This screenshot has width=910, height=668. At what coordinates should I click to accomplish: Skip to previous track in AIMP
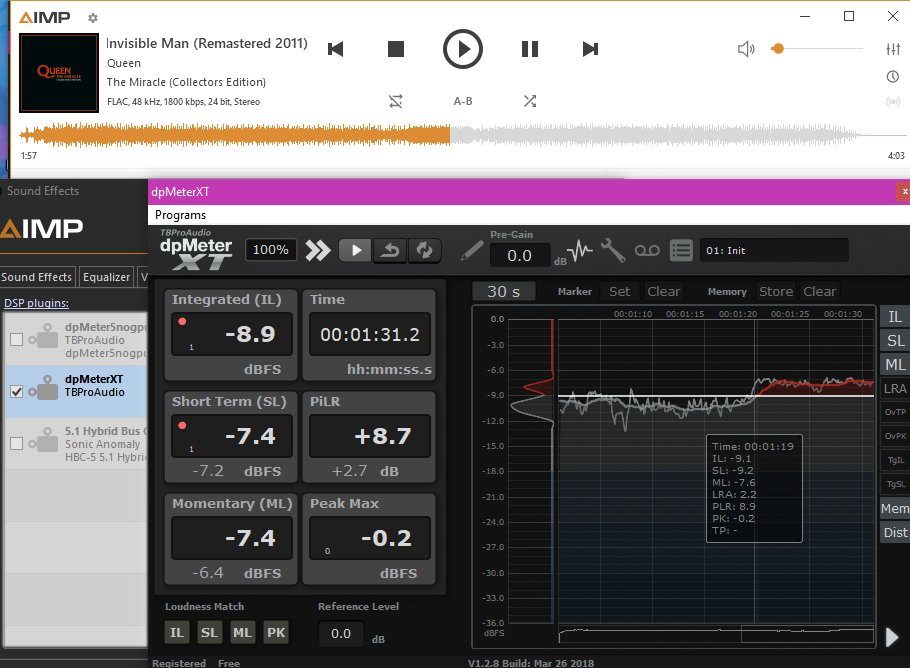(335, 49)
